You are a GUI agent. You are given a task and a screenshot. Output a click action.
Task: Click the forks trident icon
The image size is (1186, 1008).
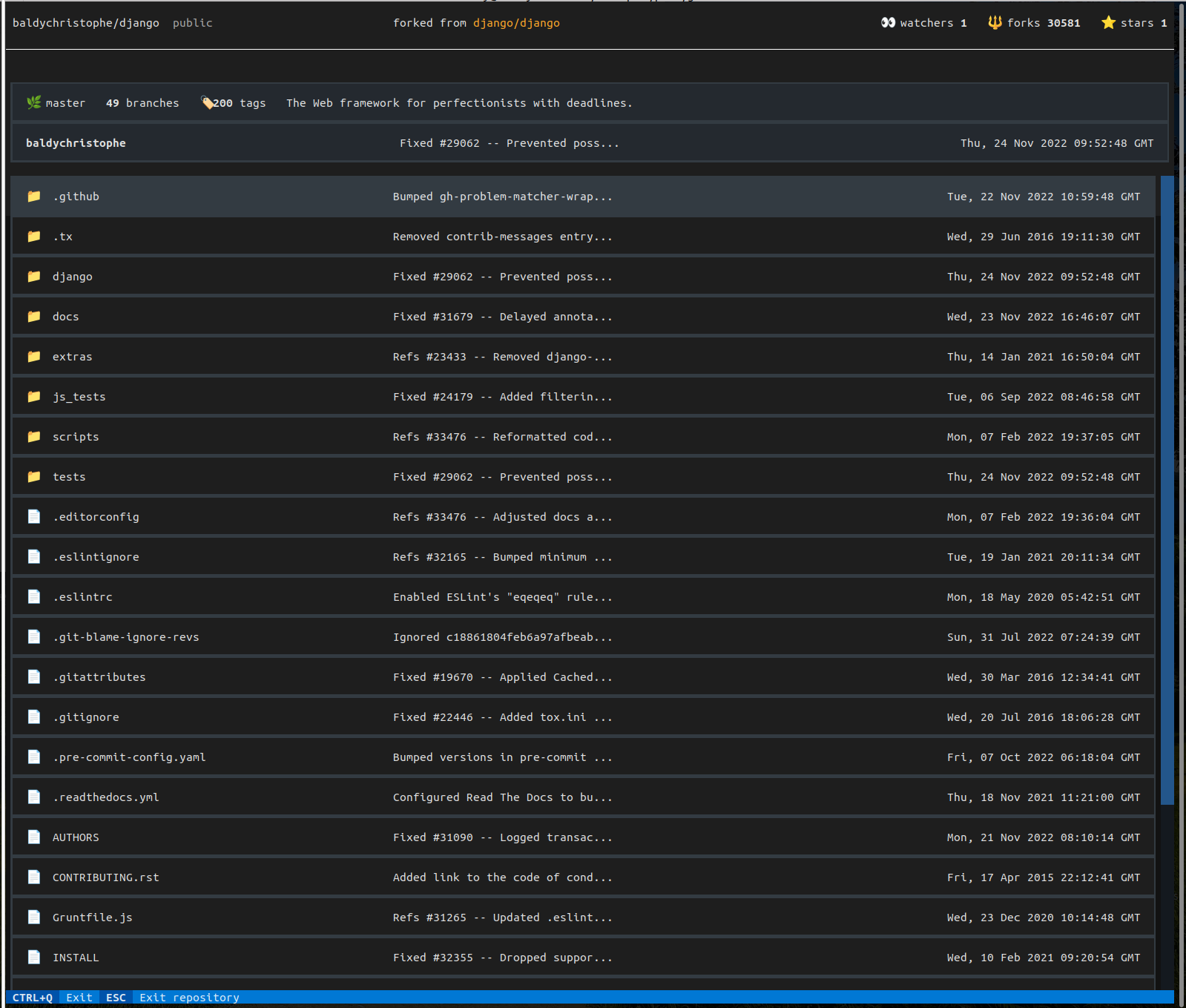995,23
